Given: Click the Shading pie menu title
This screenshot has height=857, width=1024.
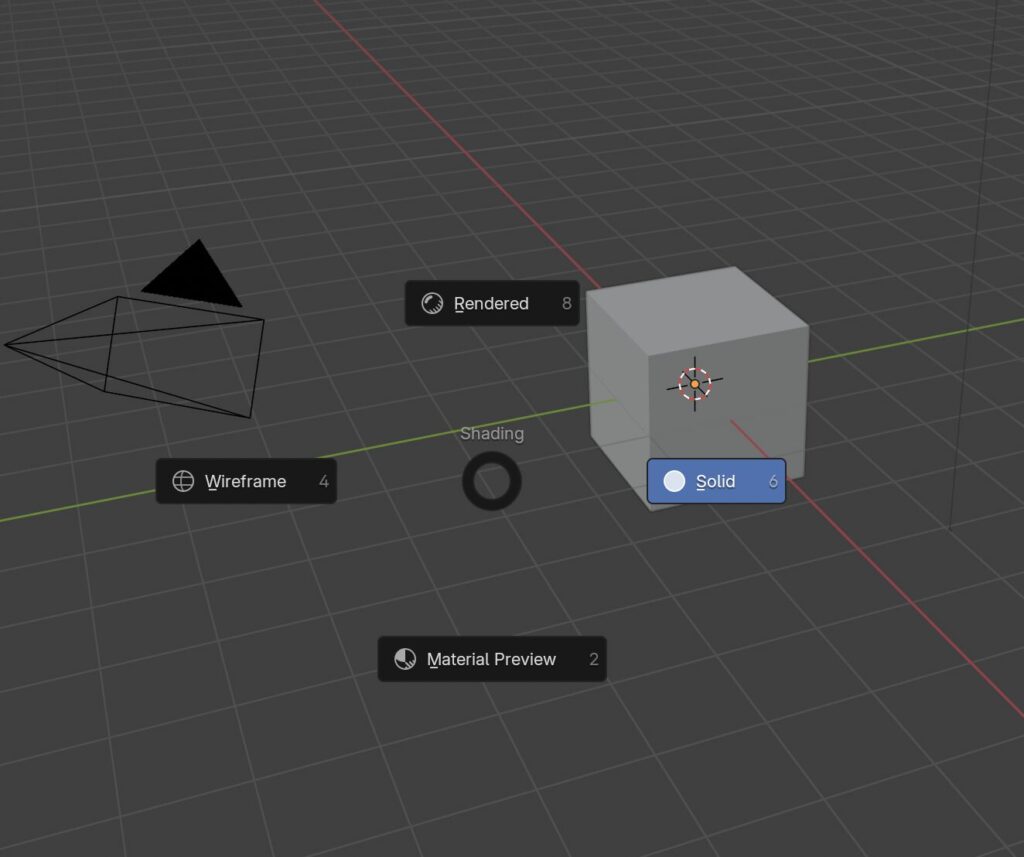Looking at the screenshot, I should click(x=491, y=433).
